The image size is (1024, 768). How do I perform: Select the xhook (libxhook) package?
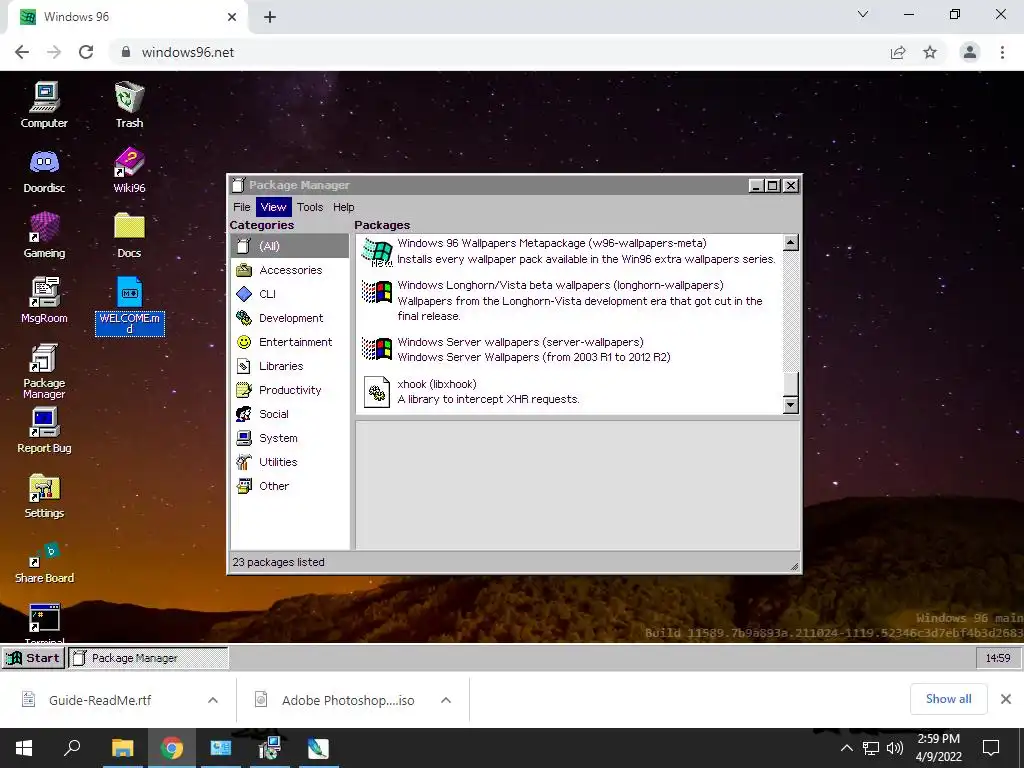pos(570,392)
